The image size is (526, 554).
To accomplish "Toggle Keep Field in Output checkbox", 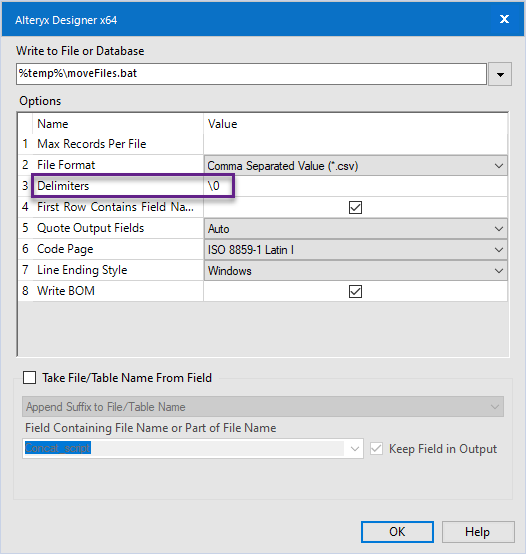I will [376, 449].
